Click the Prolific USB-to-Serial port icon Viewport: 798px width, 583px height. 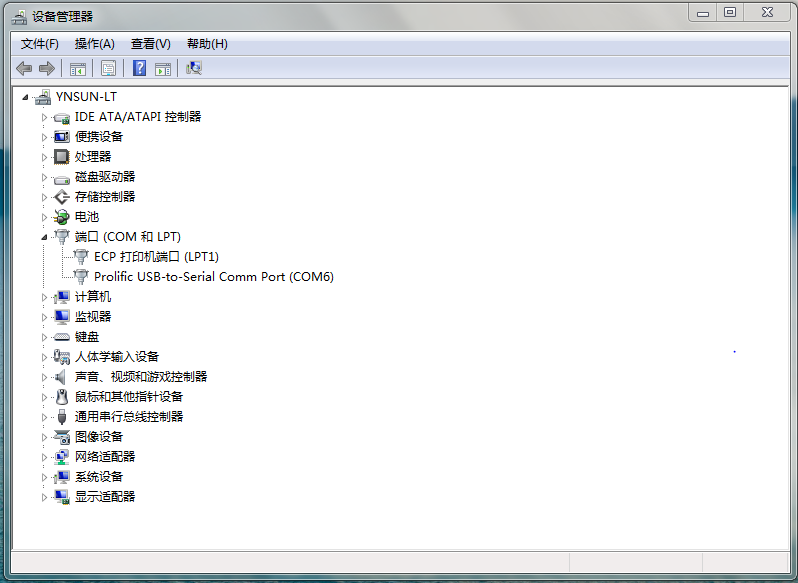(x=81, y=277)
